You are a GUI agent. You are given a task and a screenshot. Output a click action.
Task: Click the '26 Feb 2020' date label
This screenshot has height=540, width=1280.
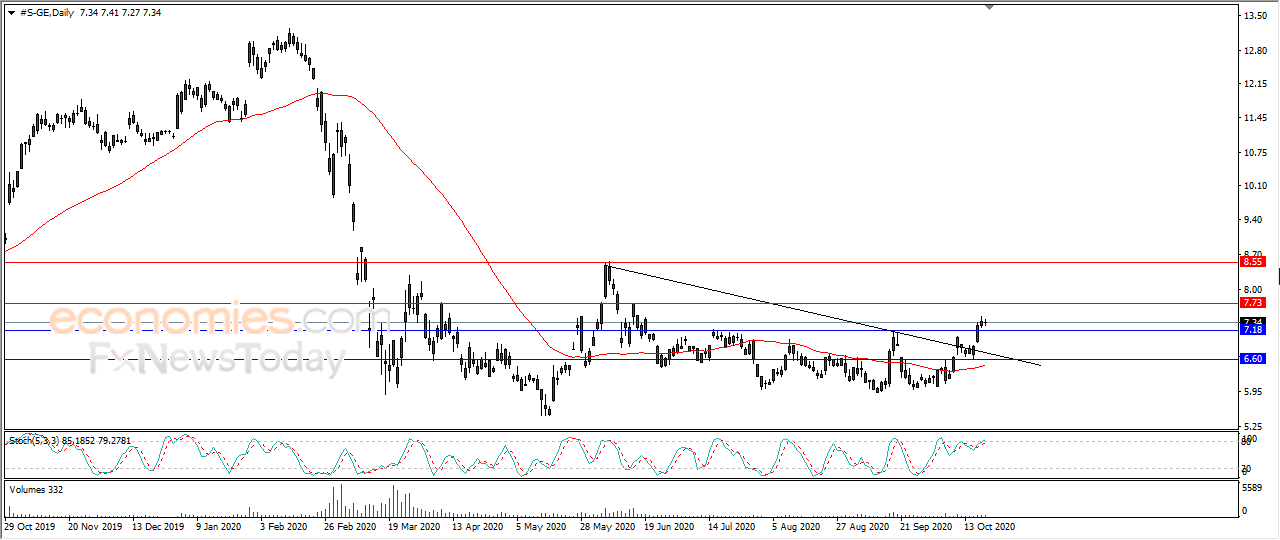pyautogui.click(x=350, y=525)
